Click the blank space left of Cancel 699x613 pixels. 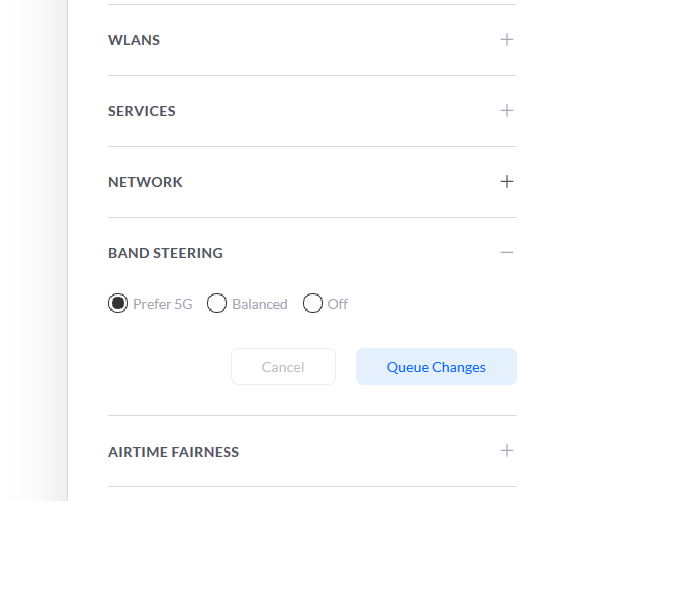(169, 366)
